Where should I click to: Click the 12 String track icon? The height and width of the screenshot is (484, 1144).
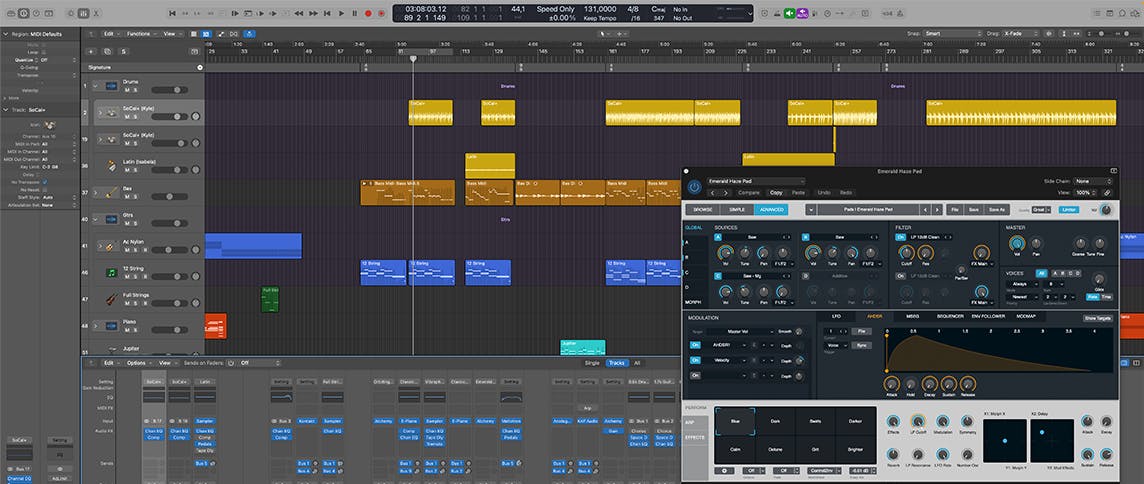point(112,272)
